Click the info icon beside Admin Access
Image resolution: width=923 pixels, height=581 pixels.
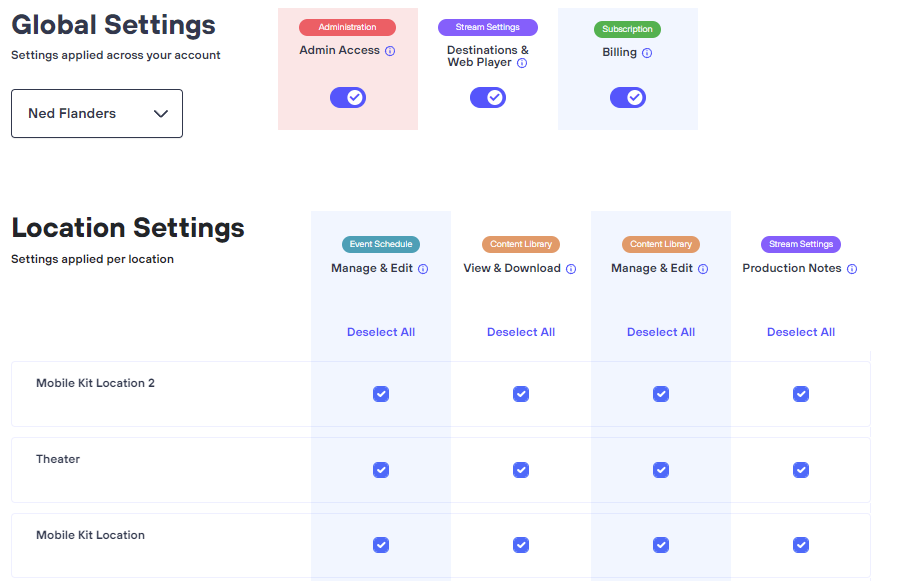[x=390, y=51]
